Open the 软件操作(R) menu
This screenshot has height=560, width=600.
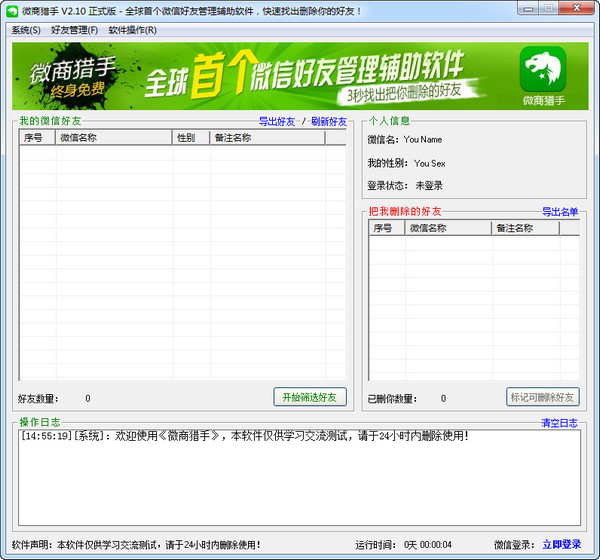(x=132, y=30)
